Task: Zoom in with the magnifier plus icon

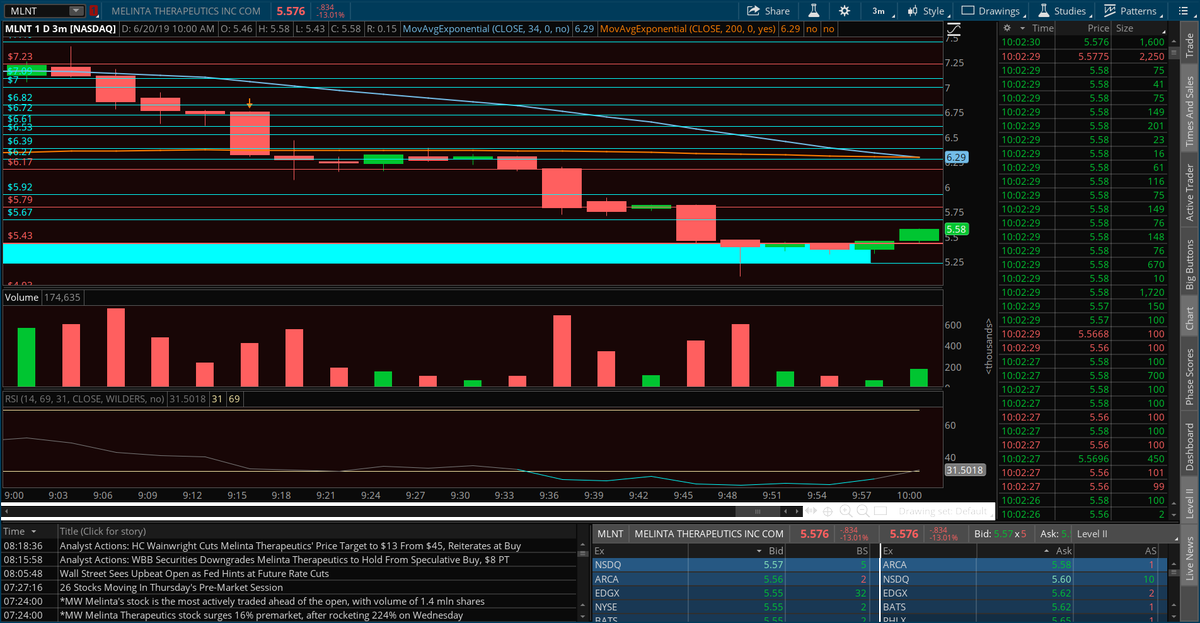Action: (x=846, y=511)
